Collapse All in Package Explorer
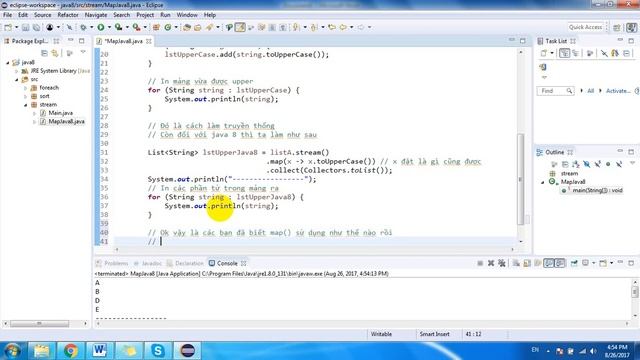The height and width of the screenshot is (360, 640). coord(44,53)
